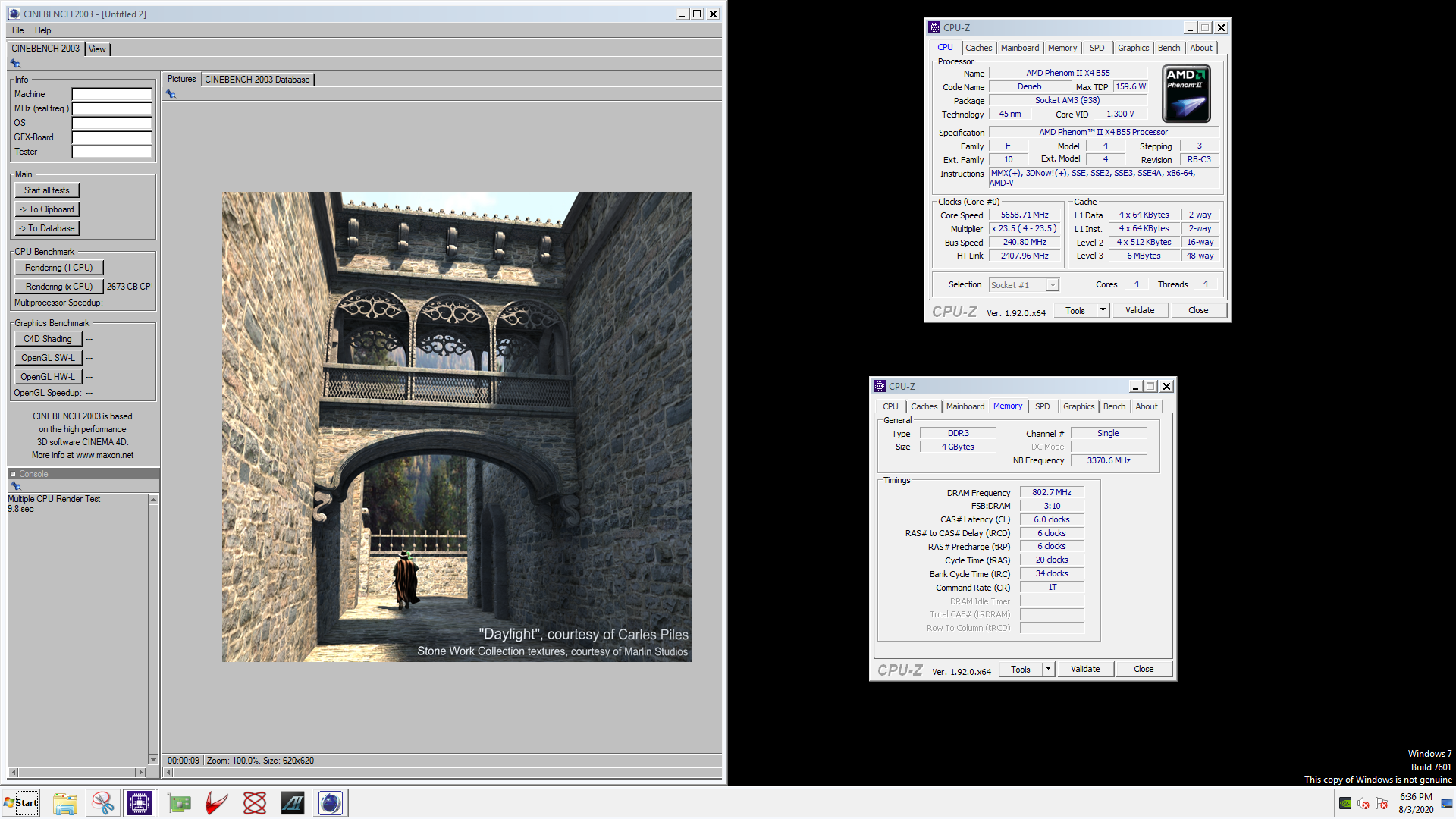Open Mainboard tab in top CPU-Z window
The height and width of the screenshot is (819, 1456).
(x=1020, y=48)
